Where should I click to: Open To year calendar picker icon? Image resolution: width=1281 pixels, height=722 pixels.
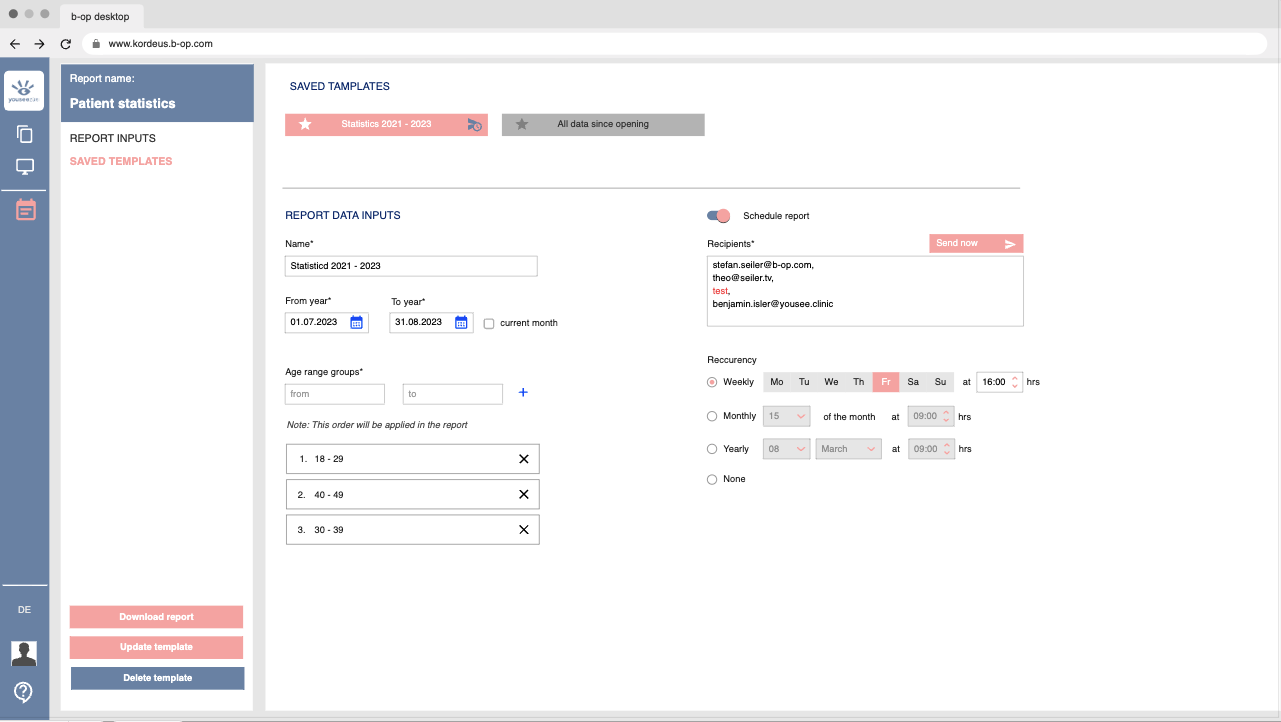click(x=461, y=322)
